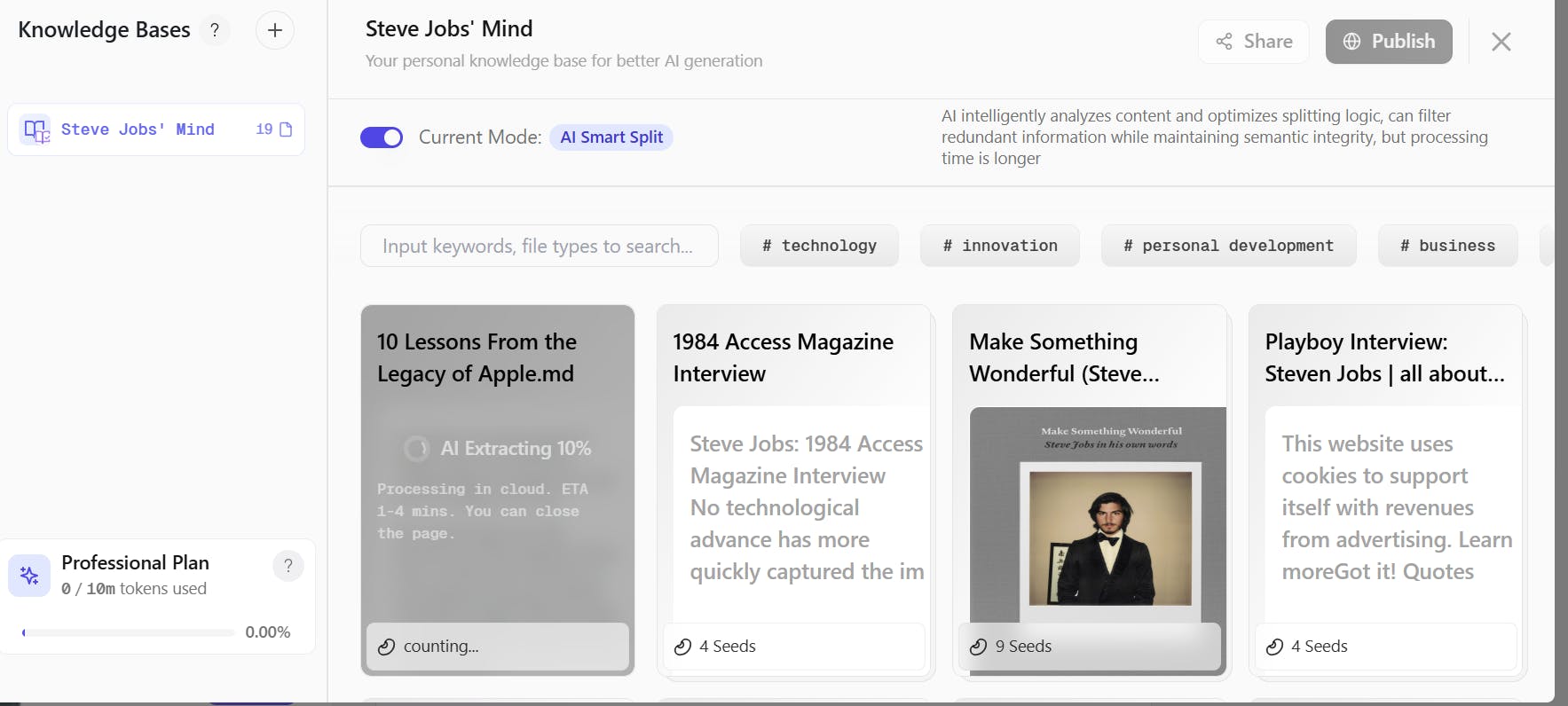Viewport: 1568px width, 706px height.
Task: Close the Steve Jobs' Mind panel
Action: [1501, 42]
